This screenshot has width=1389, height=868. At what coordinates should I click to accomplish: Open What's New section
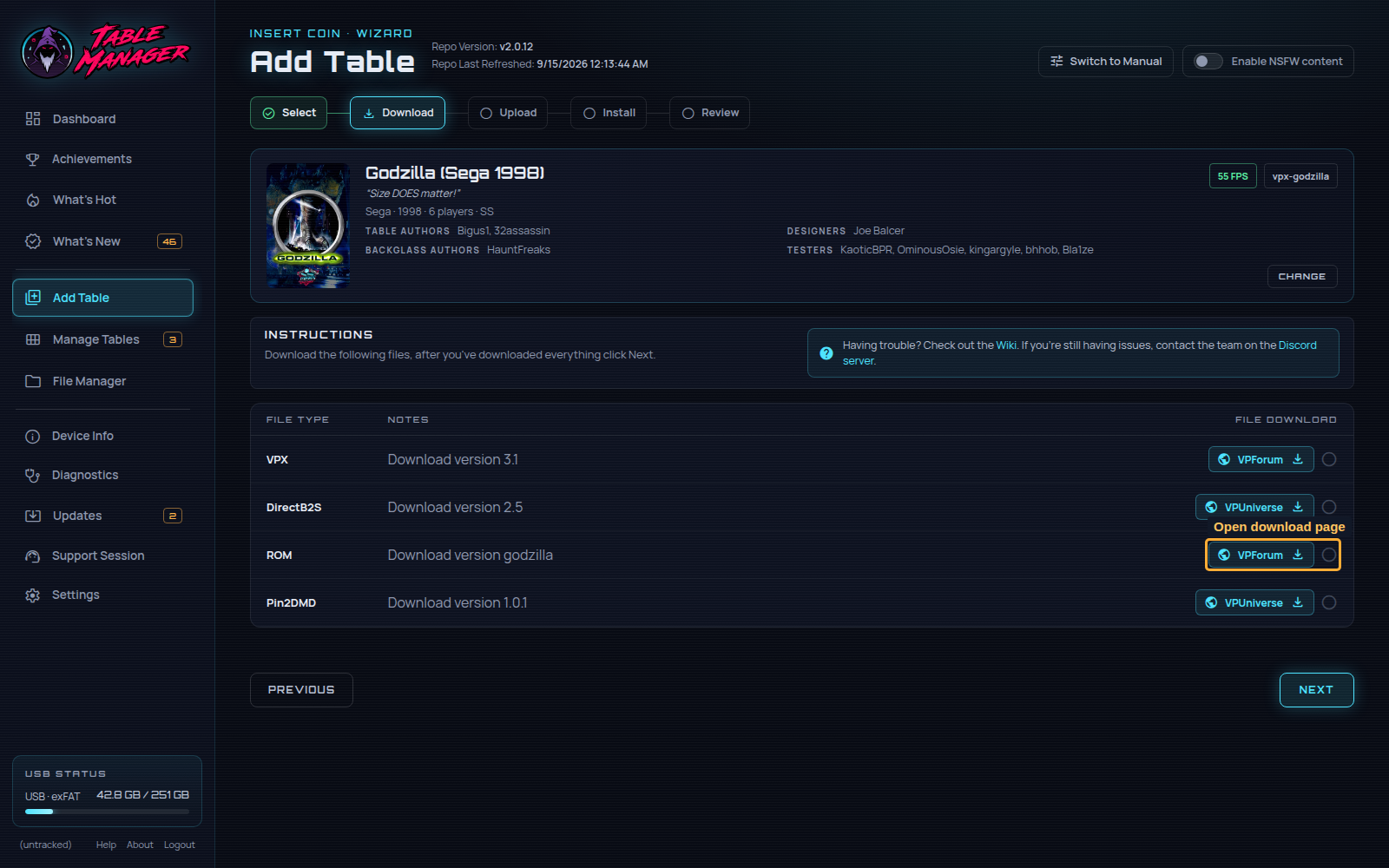102,241
